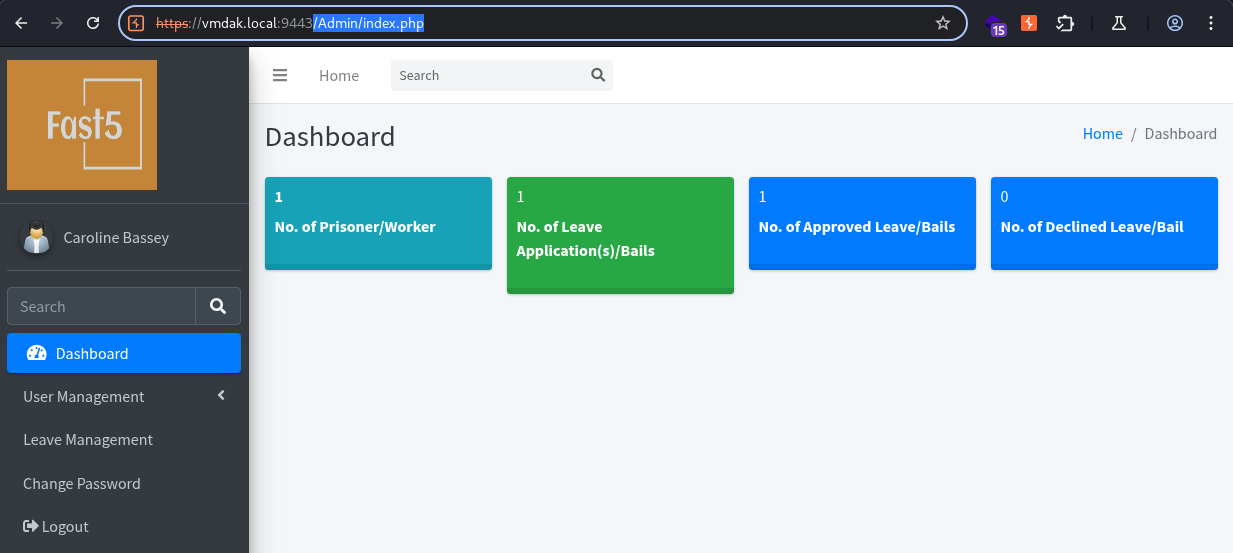Click the Logout link
The height and width of the screenshot is (553, 1233).
56,527
